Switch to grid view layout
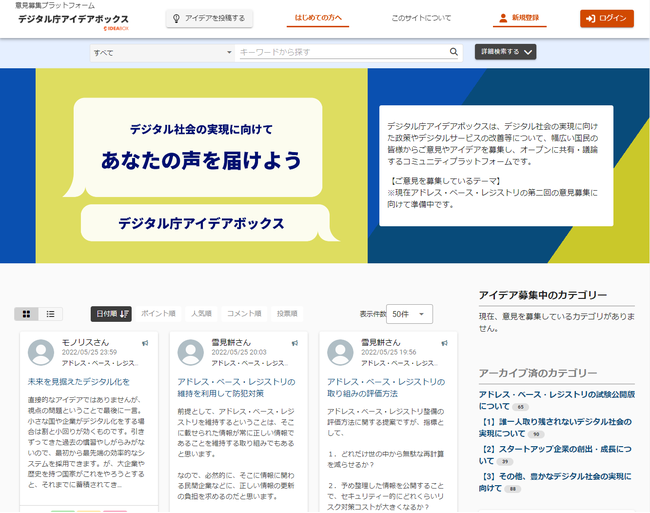The width and height of the screenshot is (650, 513). click(x=27, y=314)
